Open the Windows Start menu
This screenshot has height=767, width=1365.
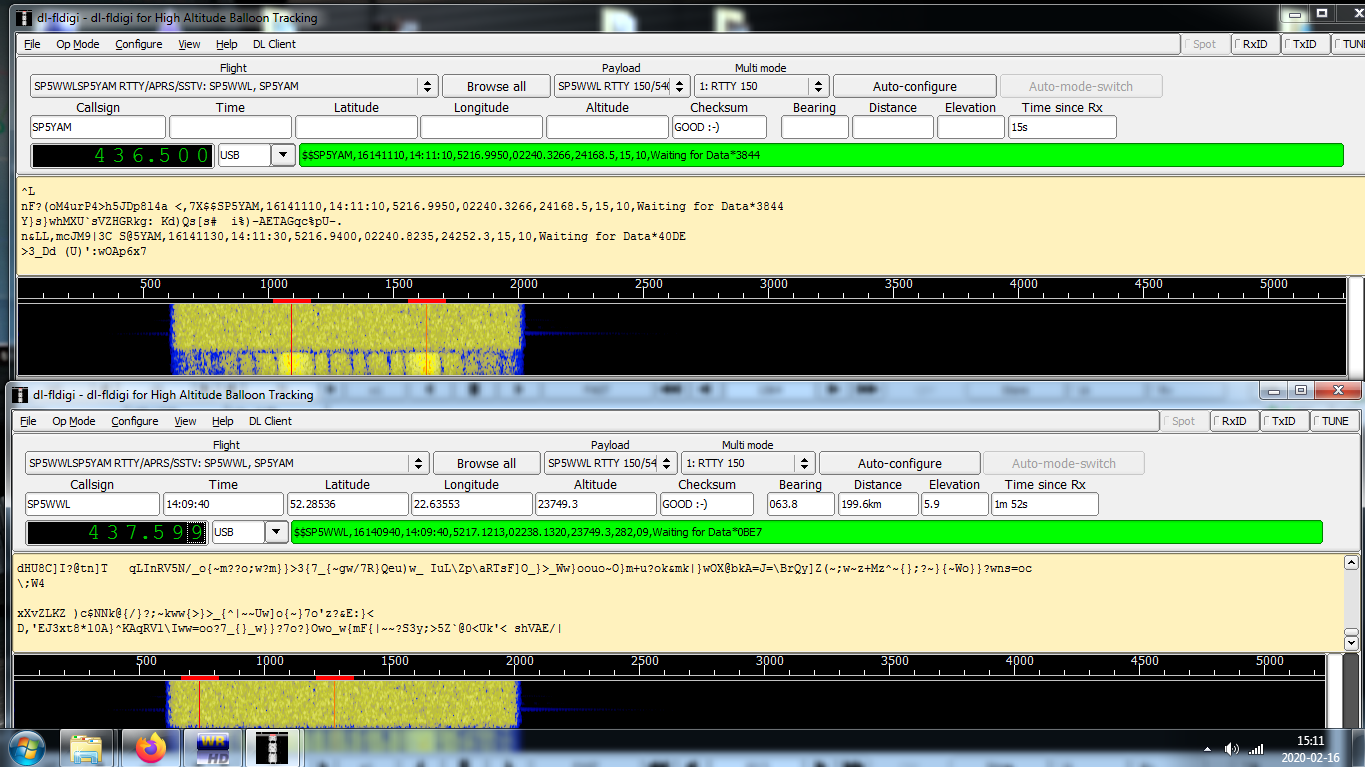[27, 749]
